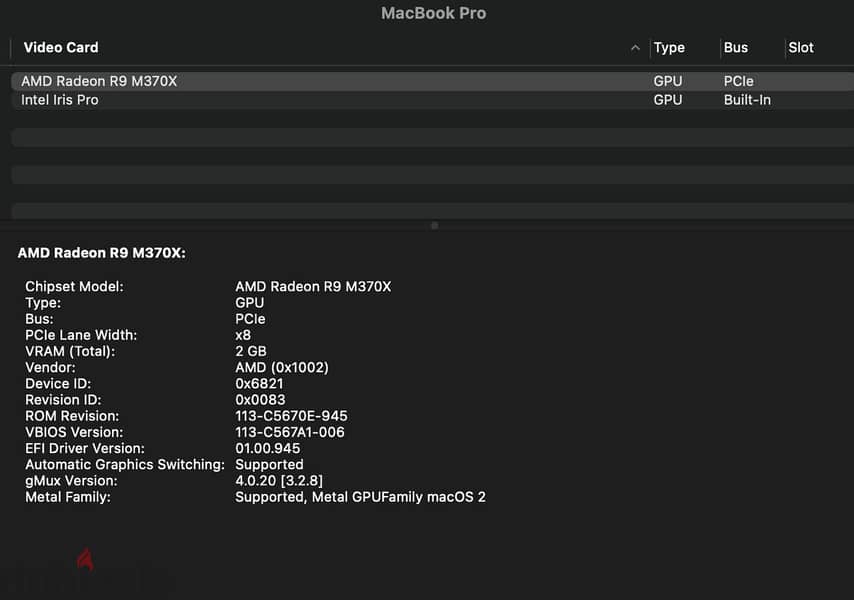Viewport: 854px width, 600px height.
Task: Sort by the Video Card column header
Action: 61,48
